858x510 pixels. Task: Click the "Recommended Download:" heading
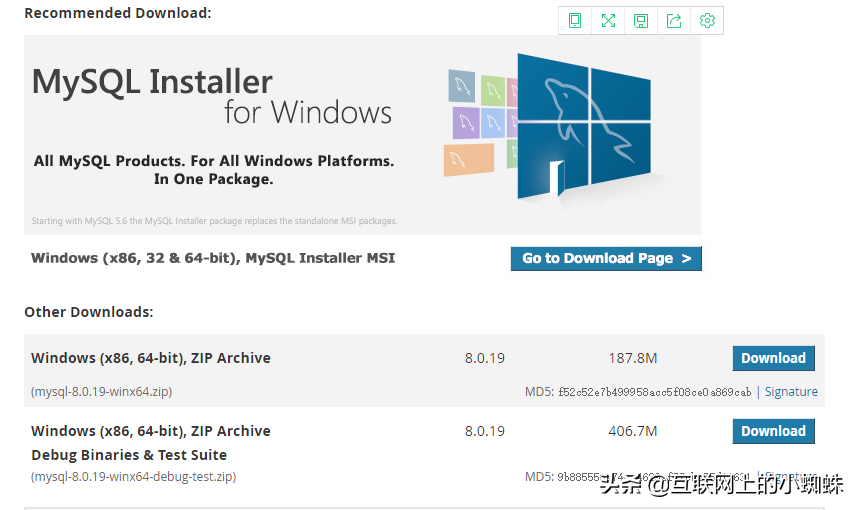coord(118,13)
